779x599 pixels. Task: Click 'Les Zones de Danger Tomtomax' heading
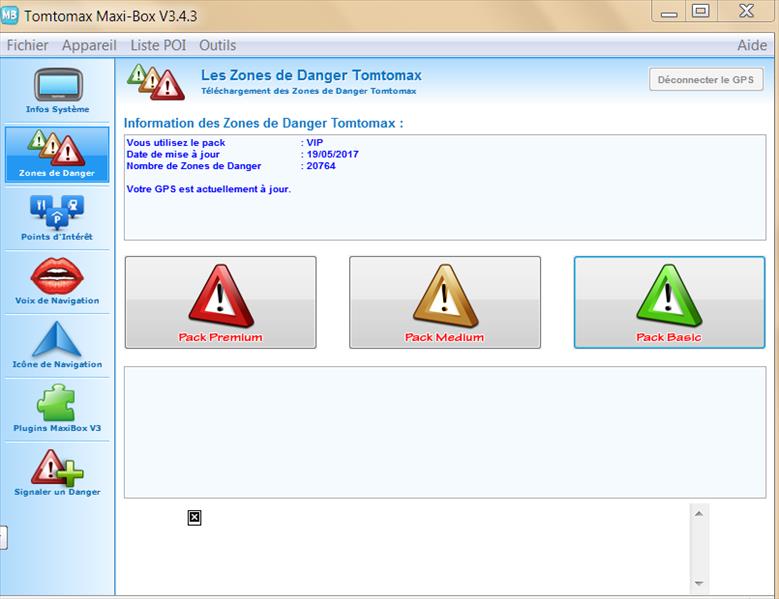pos(311,75)
